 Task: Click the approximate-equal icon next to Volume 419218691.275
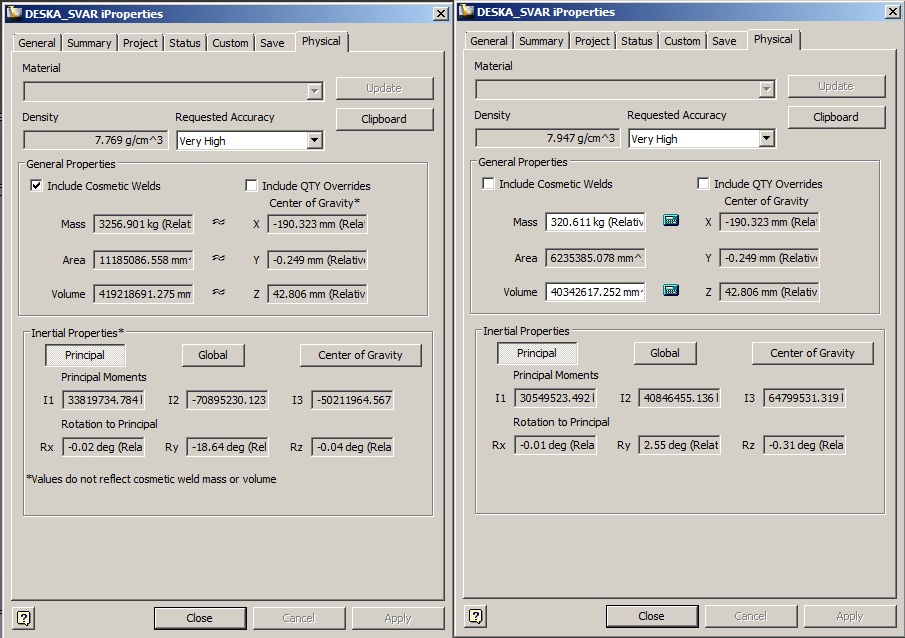click(218, 293)
